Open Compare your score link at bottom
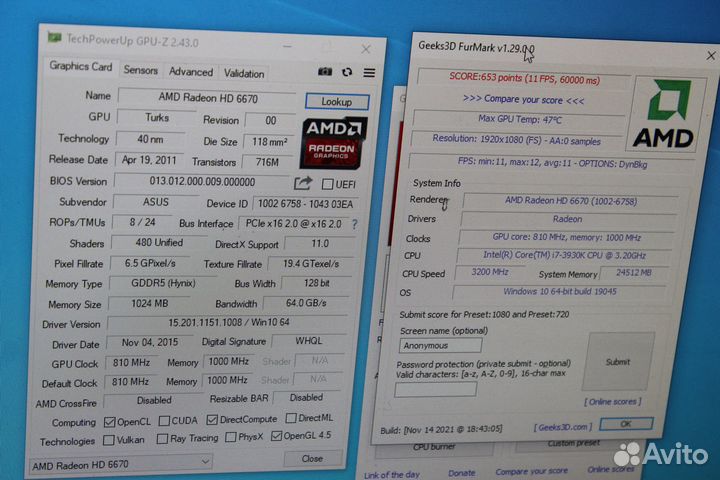This screenshot has width=720, height=480. tap(531, 471)
